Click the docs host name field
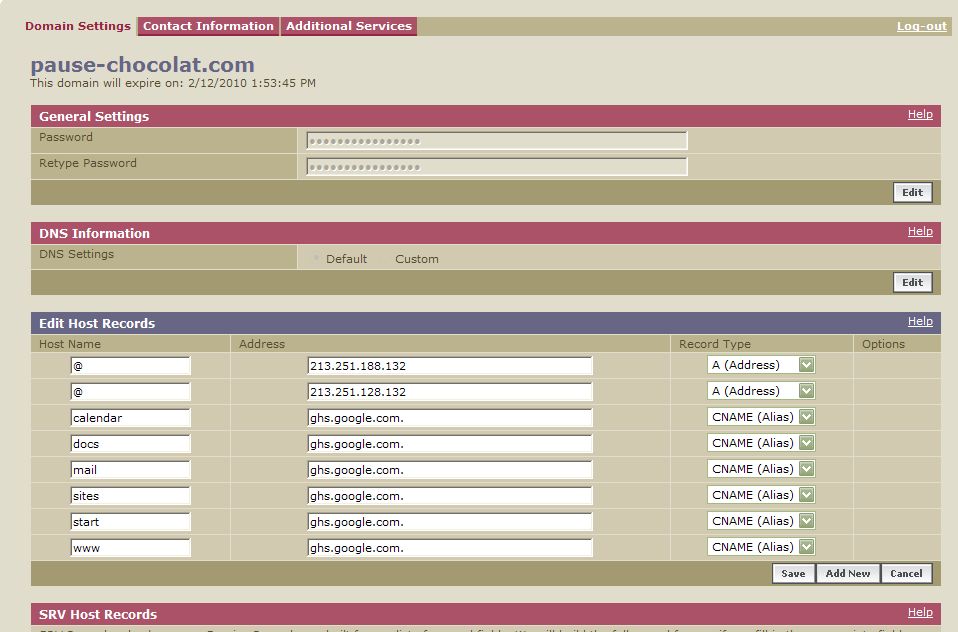This screenshot has width=958, height=632. (x=131, y=444)
